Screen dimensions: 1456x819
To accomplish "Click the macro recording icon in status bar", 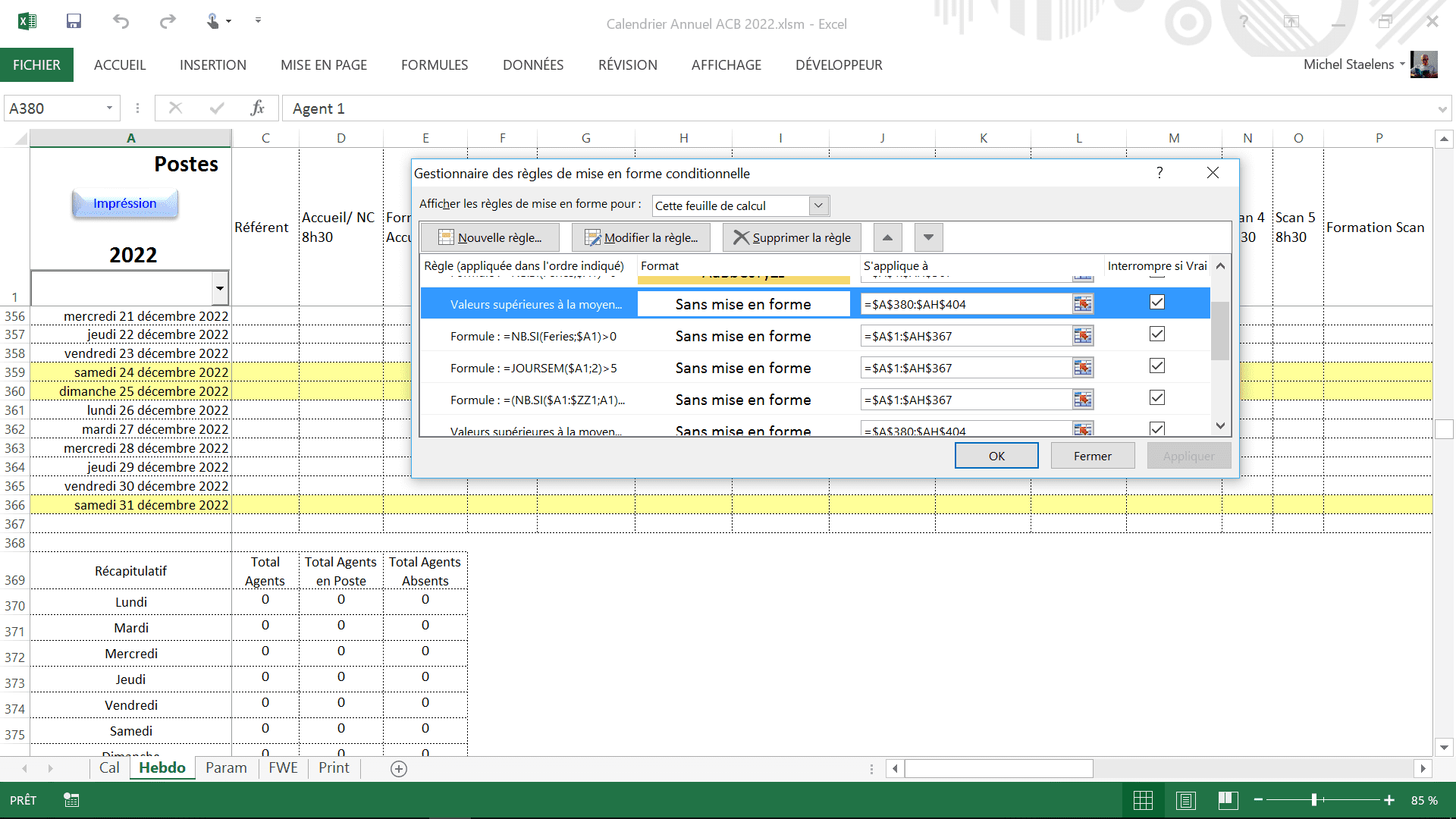I will click(71, 800).
